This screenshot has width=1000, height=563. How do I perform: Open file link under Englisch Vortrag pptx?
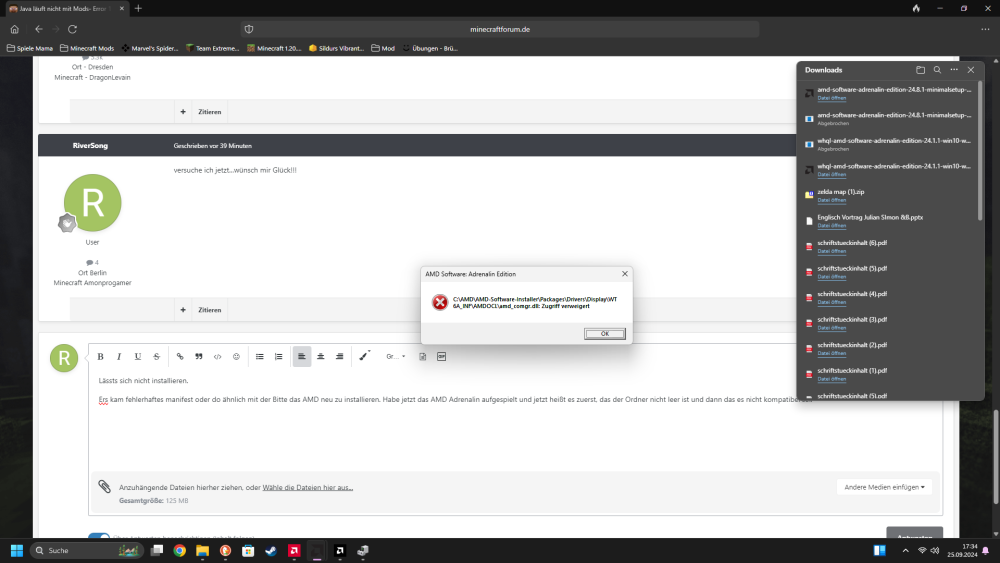832,226
